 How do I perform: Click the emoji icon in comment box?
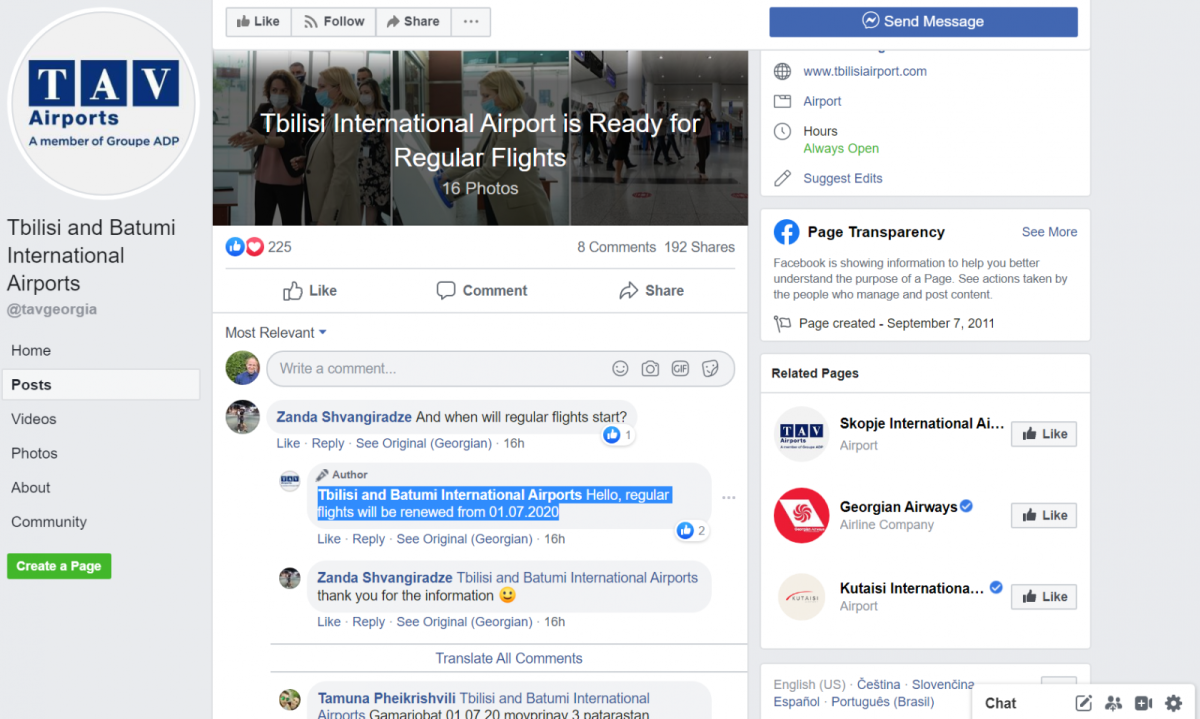tap(620, 369)
